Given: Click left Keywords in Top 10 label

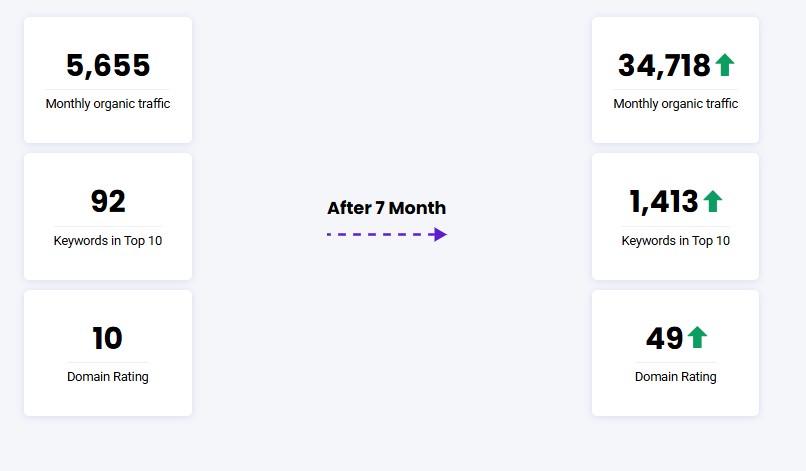Looking at the screenshot, I should (x=108, y=240).
